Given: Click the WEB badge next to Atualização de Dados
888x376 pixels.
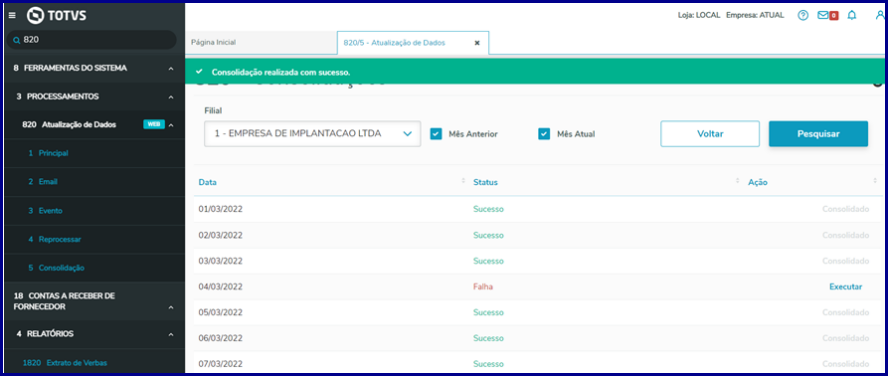Looking at the screenshot, I should point(154,125).
